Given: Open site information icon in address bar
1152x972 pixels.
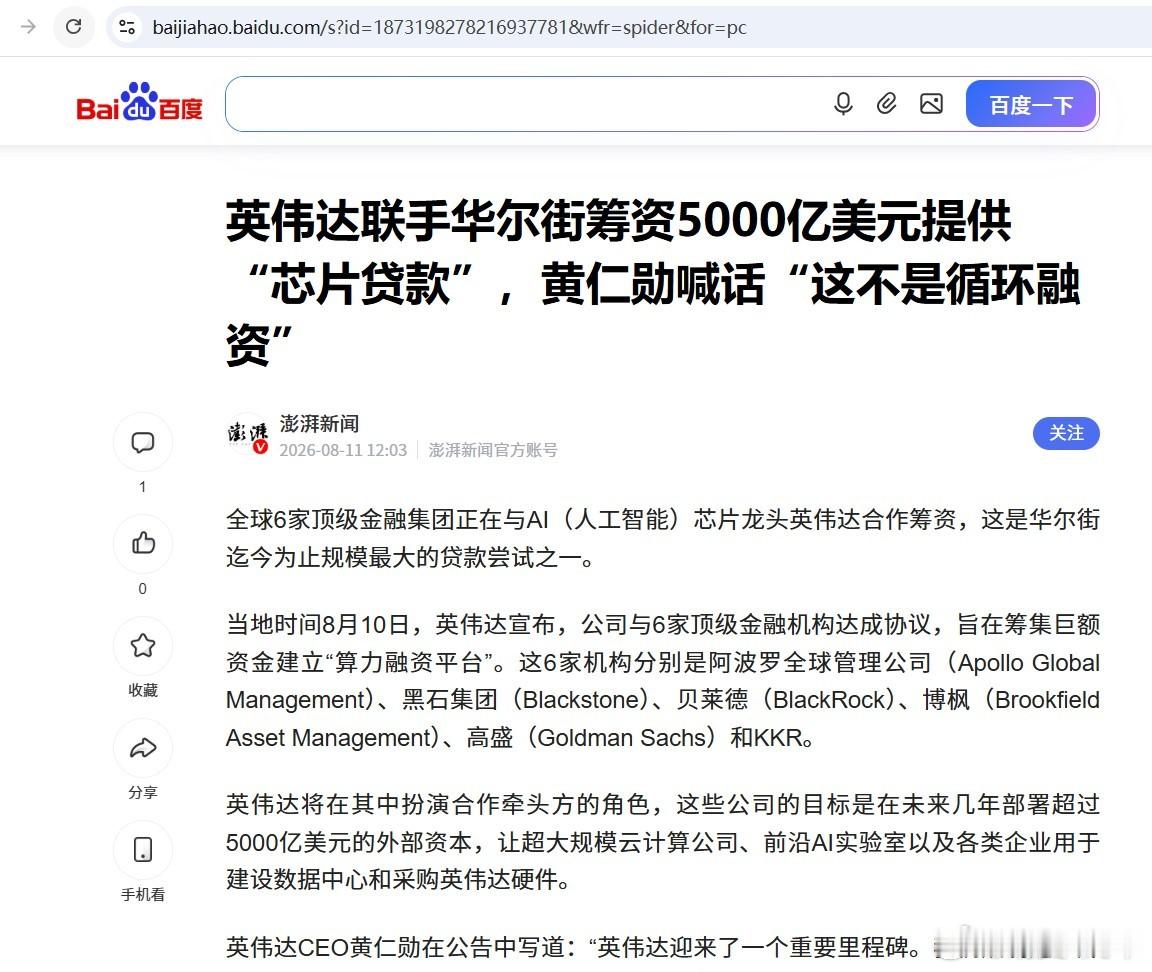Looking at the screenshot, I should 126,27.
